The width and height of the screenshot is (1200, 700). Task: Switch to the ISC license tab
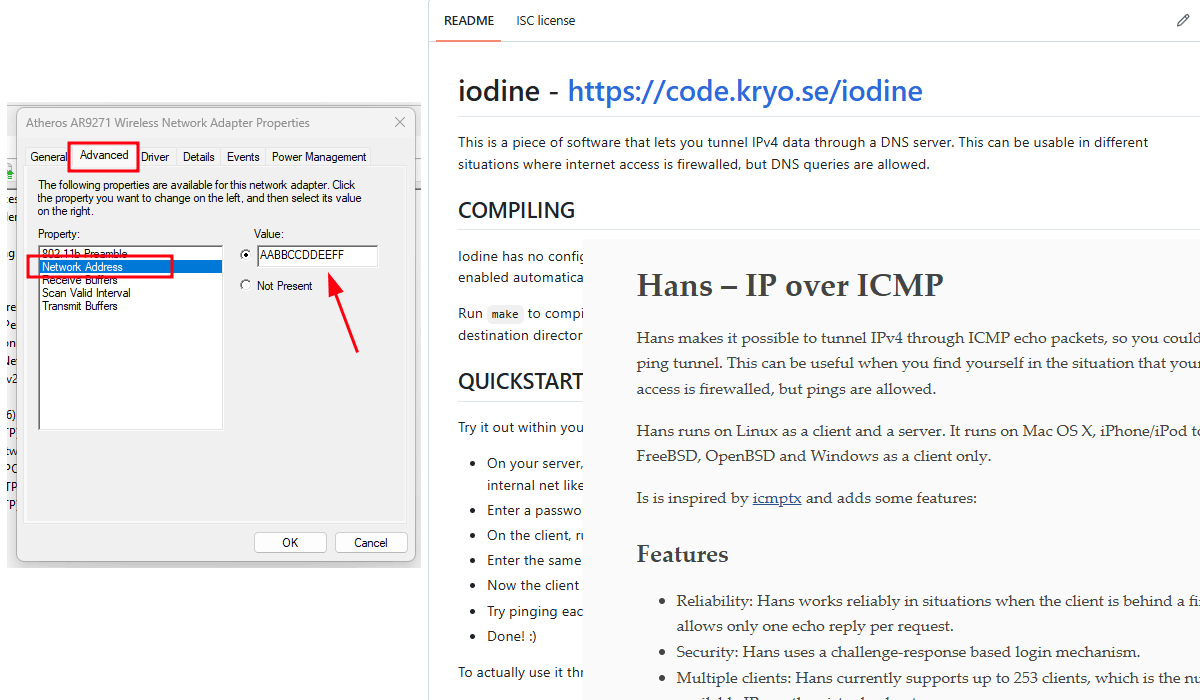(x=546, y=20)
